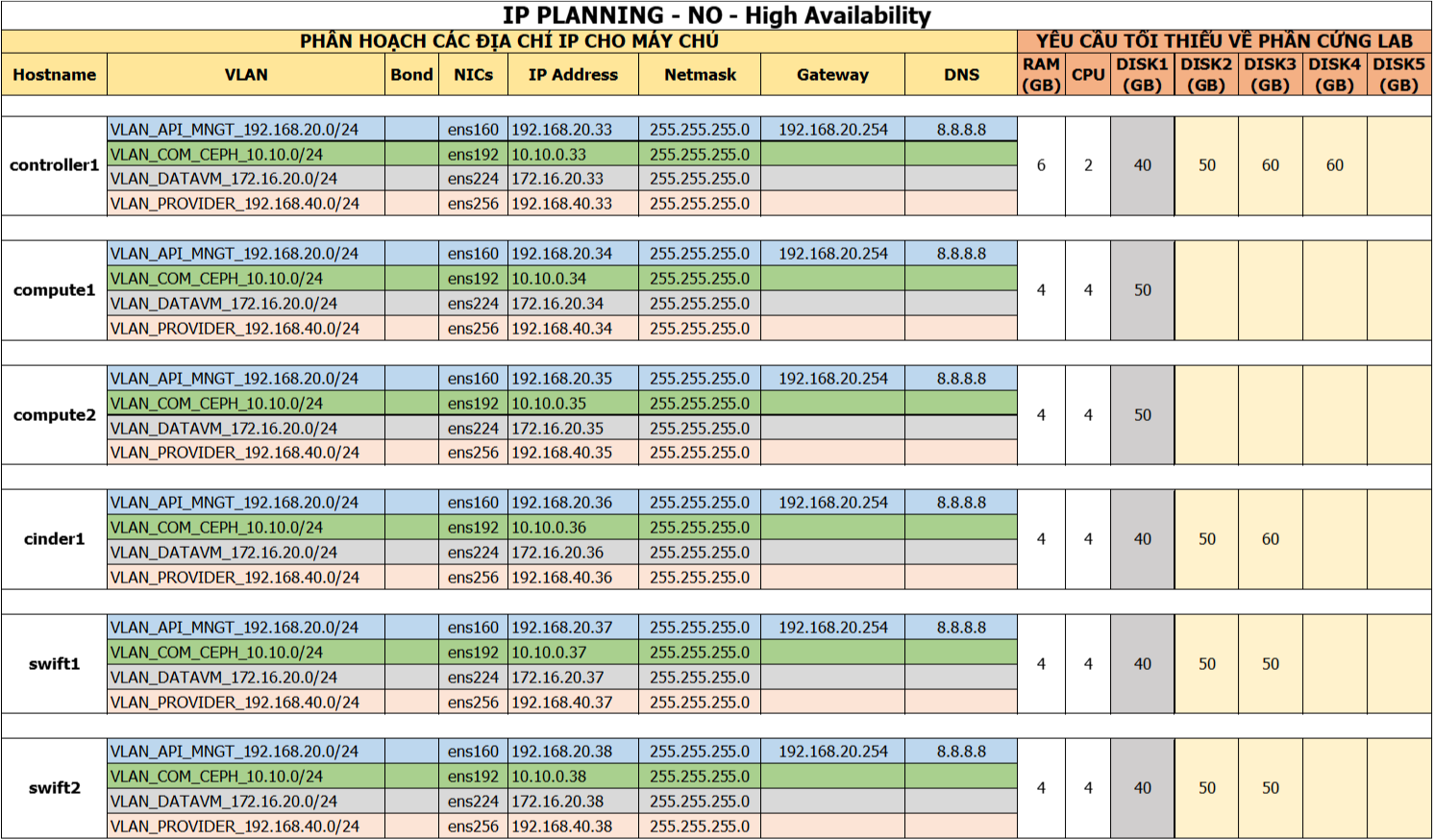Click ens256 in the swift2 block

pos(474,827)
